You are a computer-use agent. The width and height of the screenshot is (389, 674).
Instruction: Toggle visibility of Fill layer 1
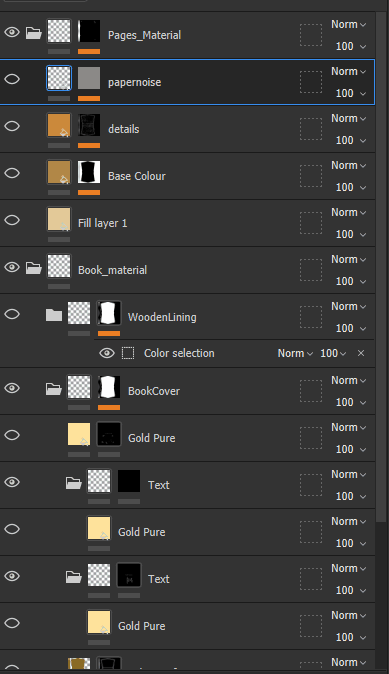(x=12, y=220)
